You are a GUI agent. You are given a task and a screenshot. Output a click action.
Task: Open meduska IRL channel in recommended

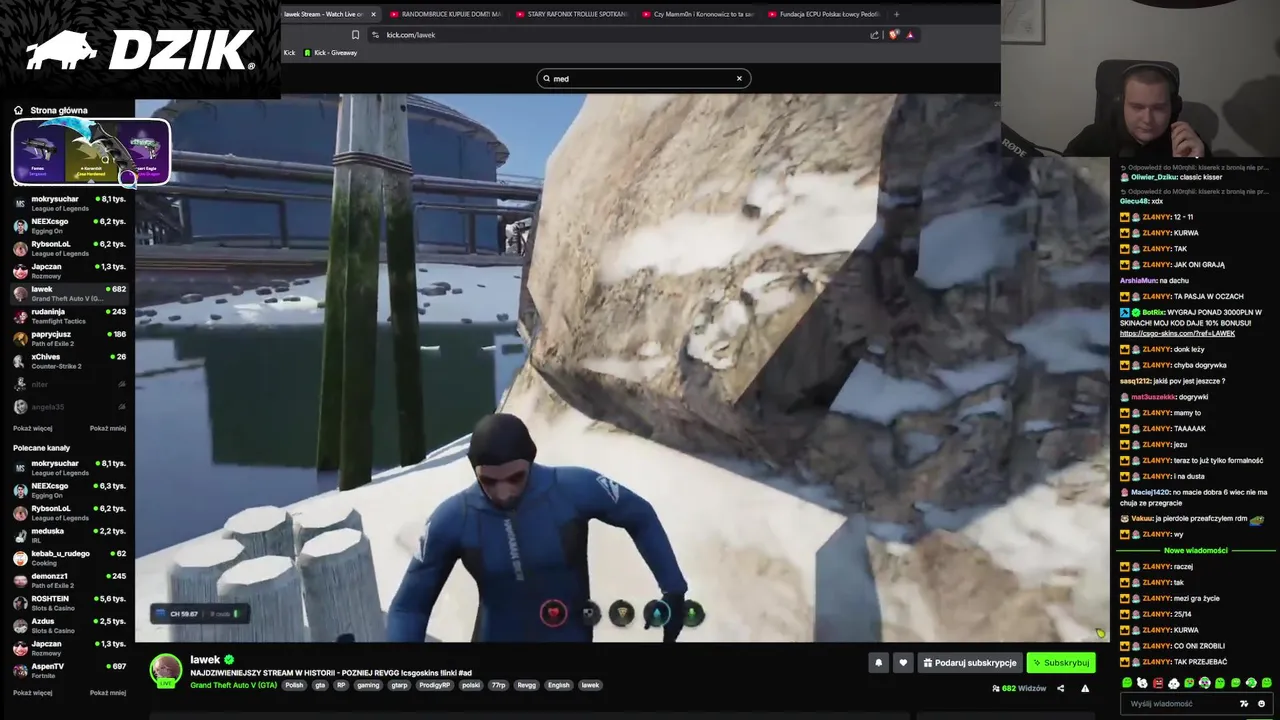[69, 535]
